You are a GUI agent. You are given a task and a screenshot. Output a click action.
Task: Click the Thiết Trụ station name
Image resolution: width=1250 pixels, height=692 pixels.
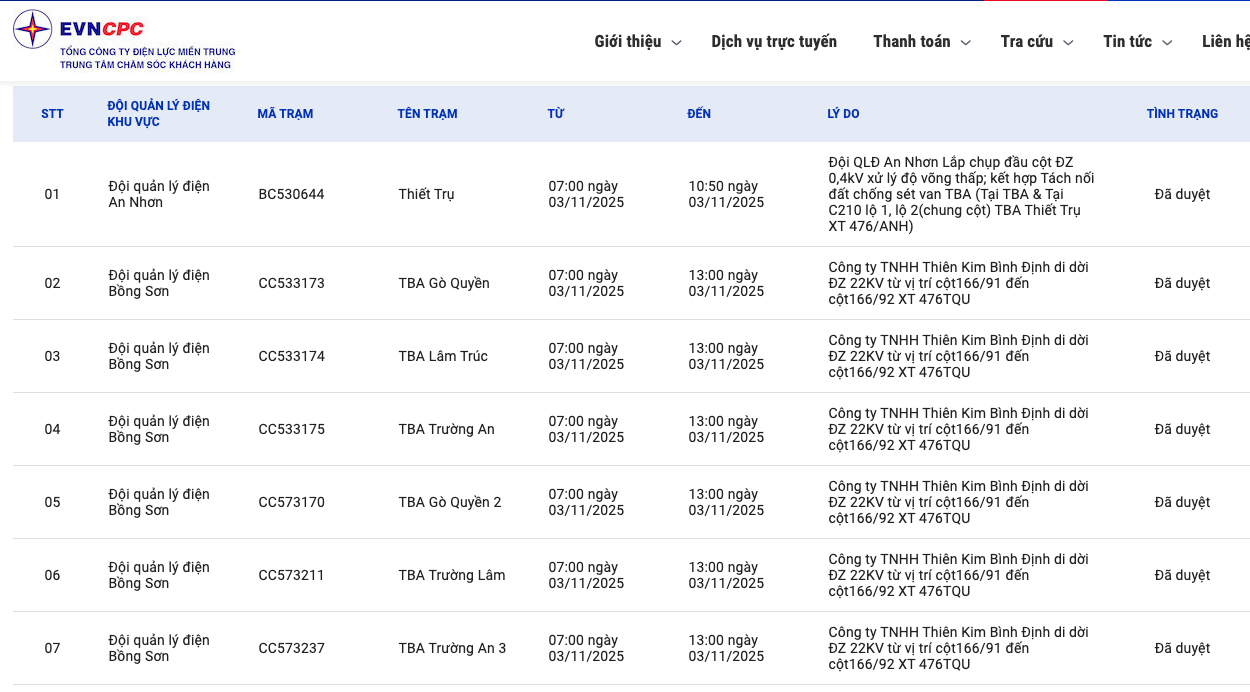click(426, 194)
